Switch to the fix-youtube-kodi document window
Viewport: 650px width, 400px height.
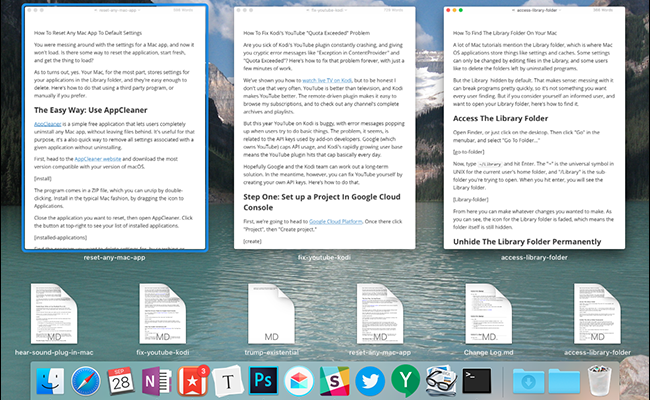point(325,100)
